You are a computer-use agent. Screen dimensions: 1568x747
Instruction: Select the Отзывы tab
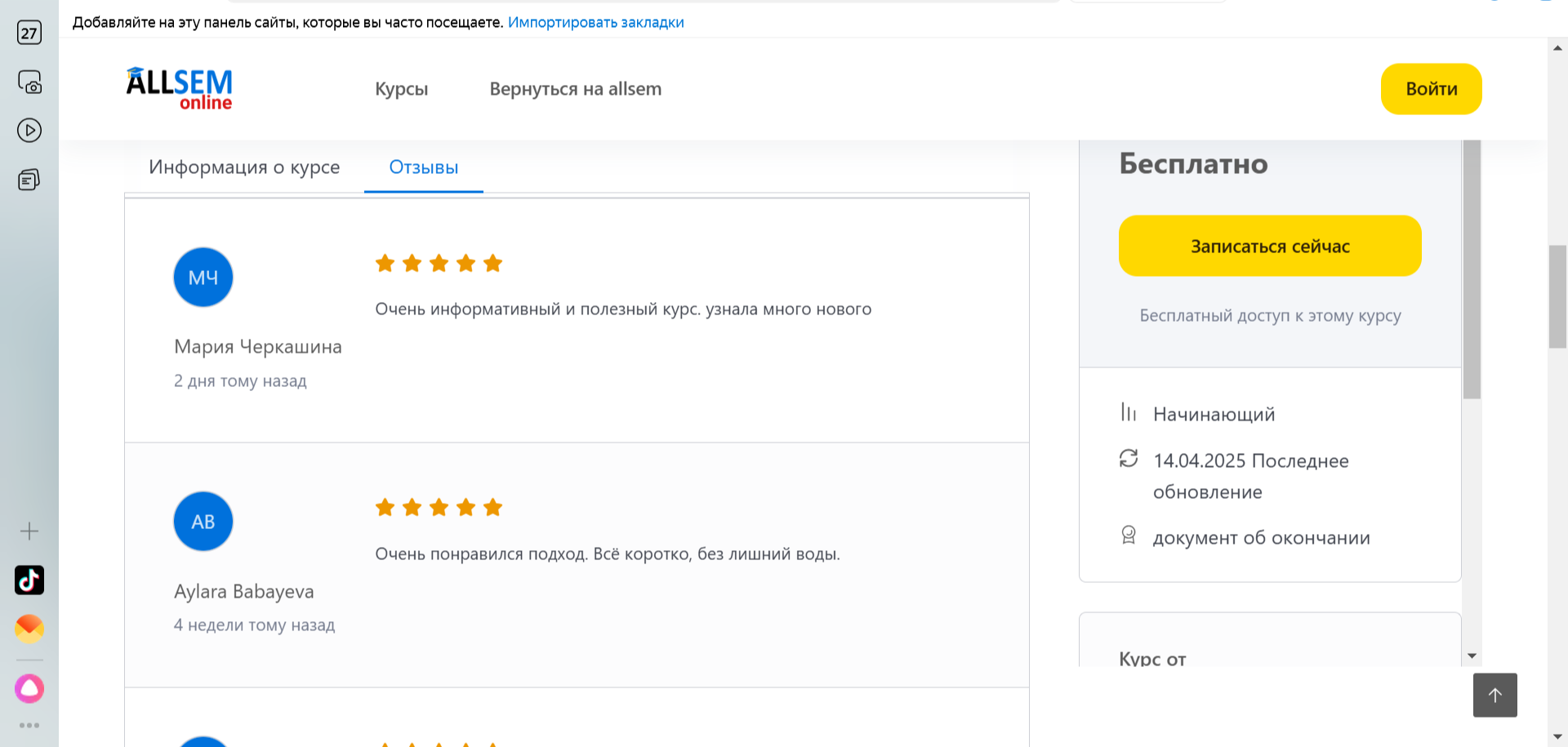(x=423, y=167)
